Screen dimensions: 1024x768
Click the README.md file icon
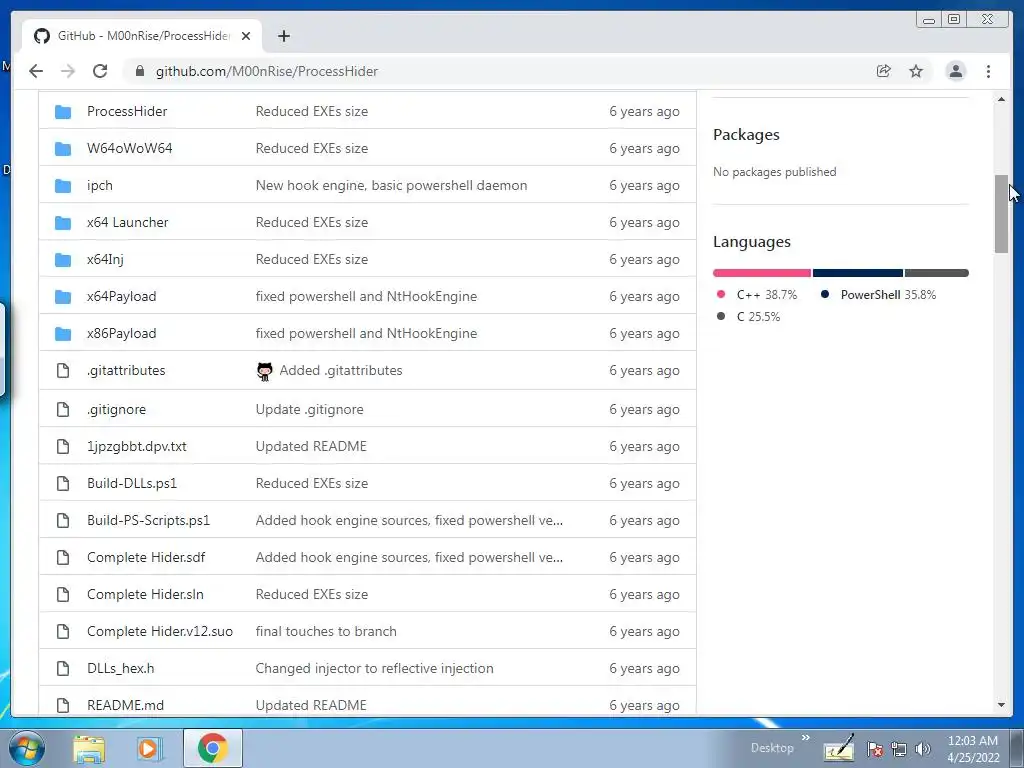click(x=63, y=705)
